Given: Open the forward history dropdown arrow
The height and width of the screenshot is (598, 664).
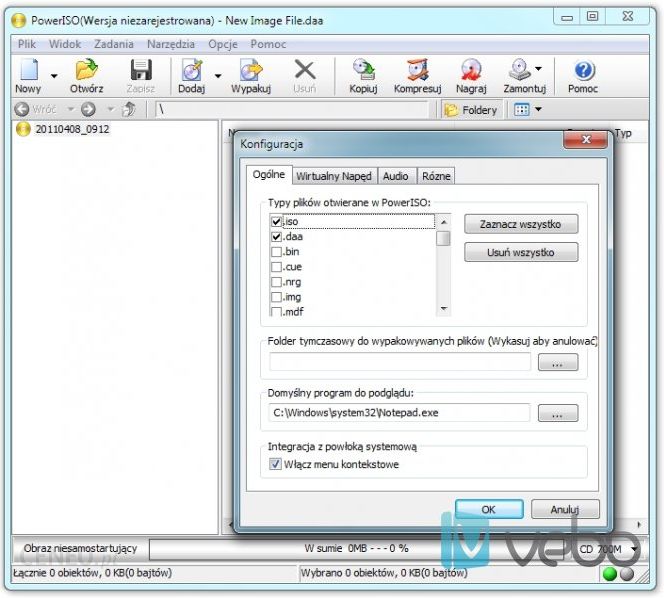Looking at the screenshot, I should 111,109.
